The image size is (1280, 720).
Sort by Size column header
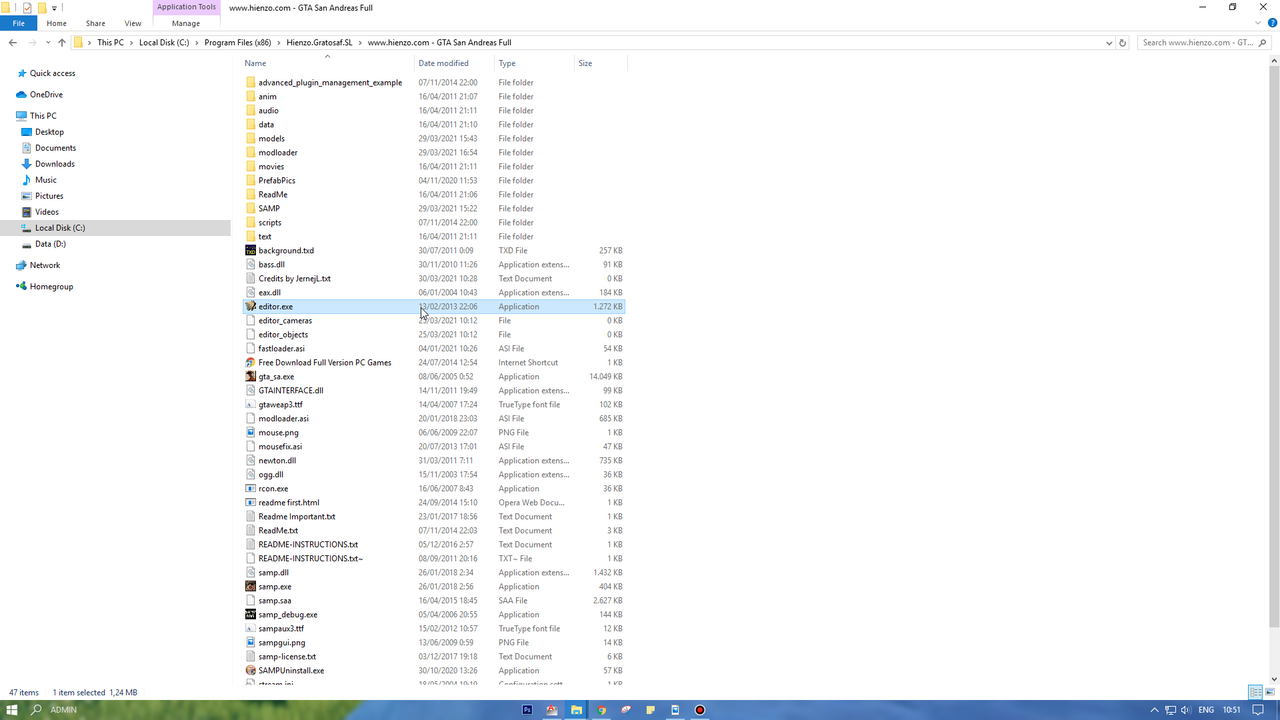coord(585,63)
